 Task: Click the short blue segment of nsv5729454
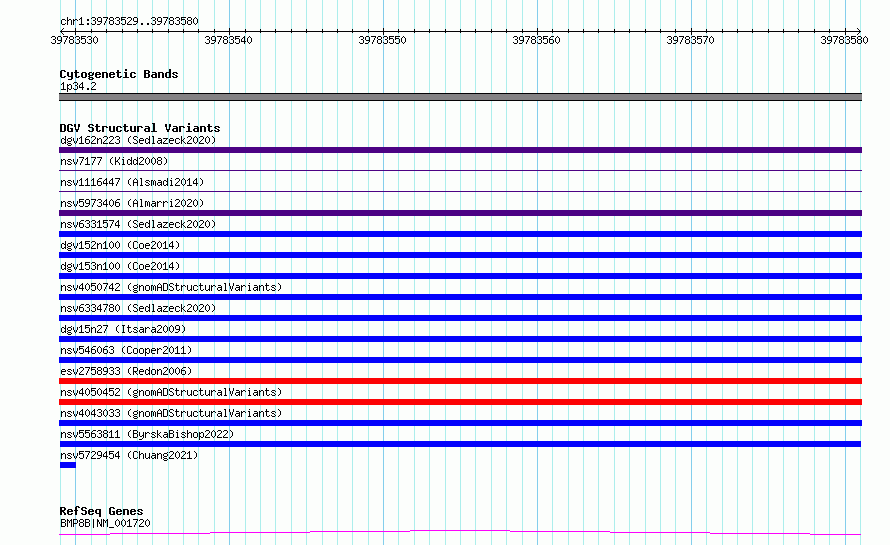click(68, 465)
